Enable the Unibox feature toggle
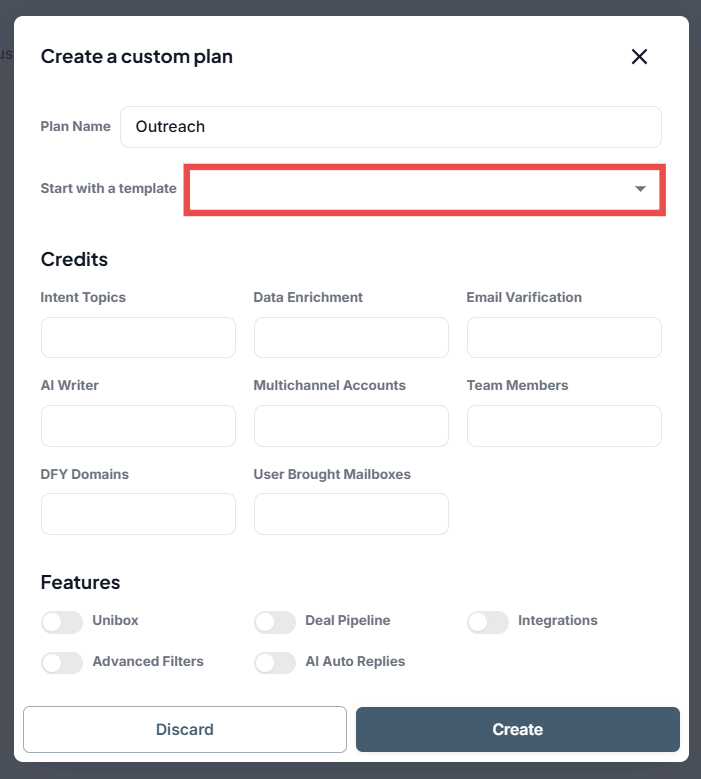 pos(62,622)
